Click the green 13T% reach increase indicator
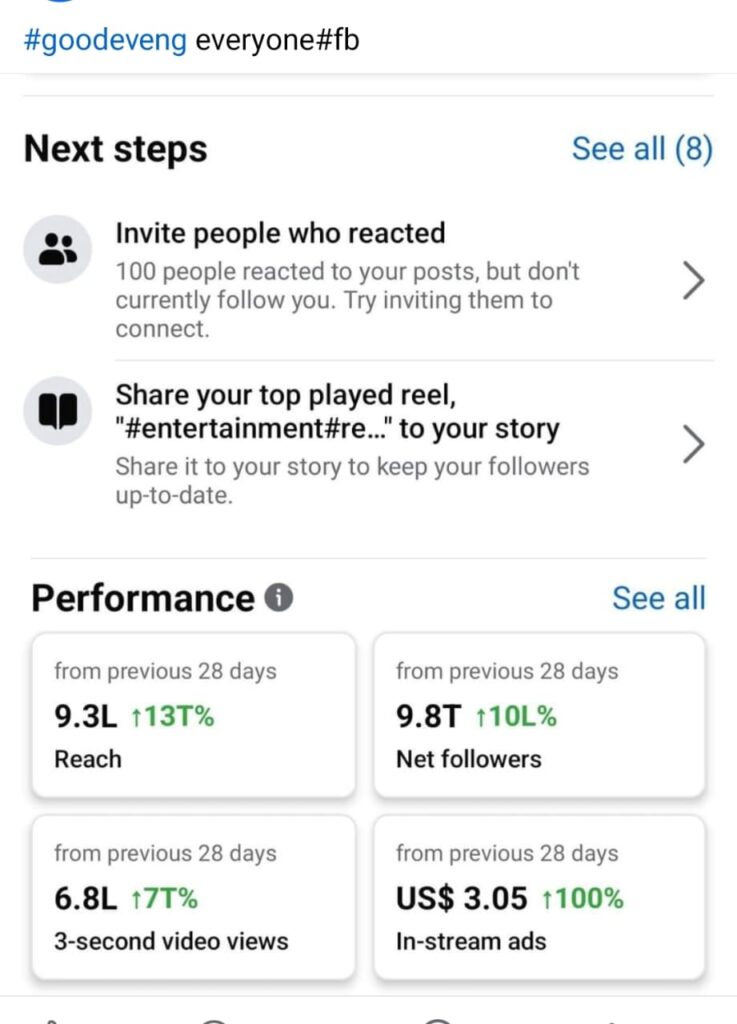737x1024 pixels. coord(172,716)
